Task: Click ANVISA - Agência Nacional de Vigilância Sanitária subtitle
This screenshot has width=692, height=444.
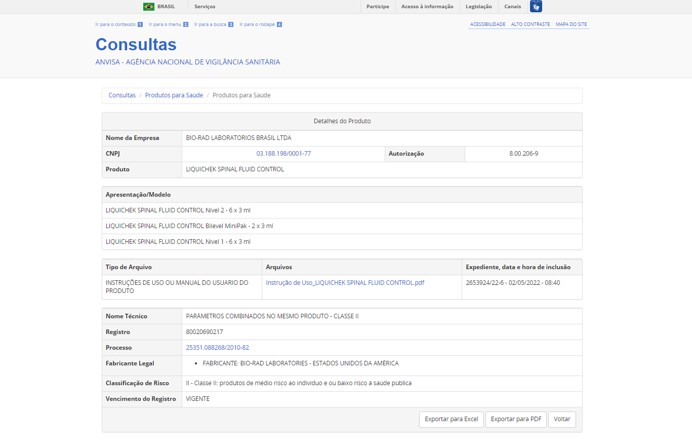Action: pyautogui.click(x=188, y=62)
